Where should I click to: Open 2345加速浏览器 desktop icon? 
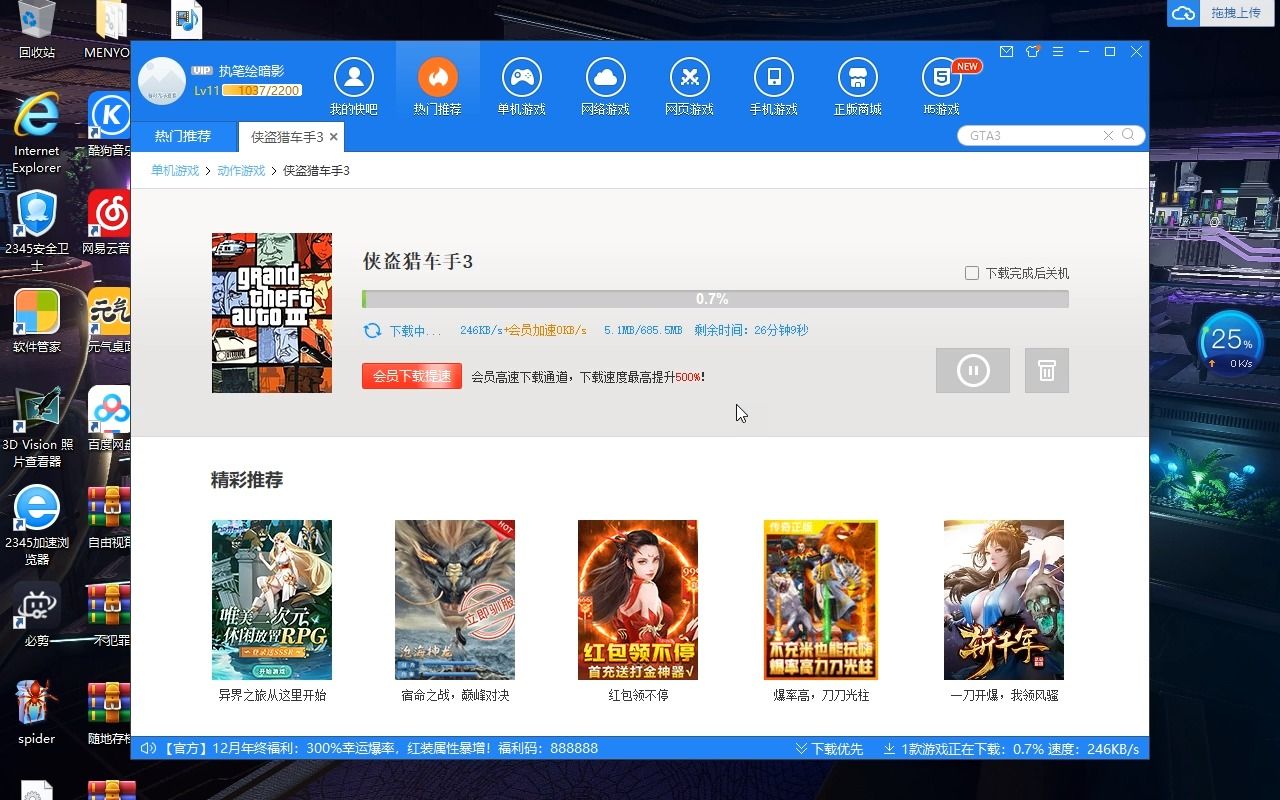point(37,525)
